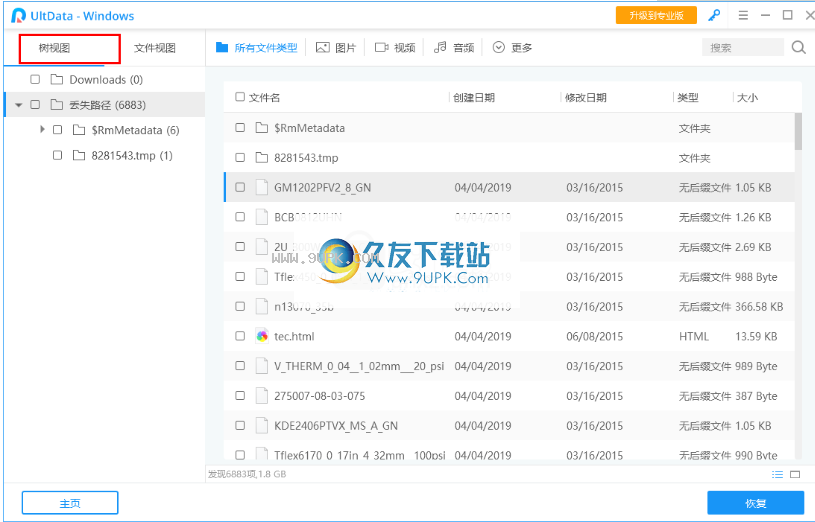Switch to 树视图 tree view tab
The image size is (815, 522).
coord(54,48)
